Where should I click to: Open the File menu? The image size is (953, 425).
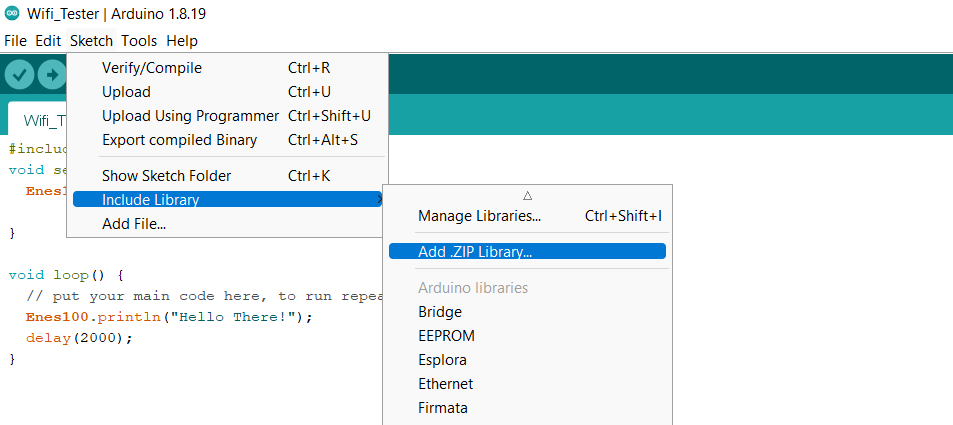point(15,41)
